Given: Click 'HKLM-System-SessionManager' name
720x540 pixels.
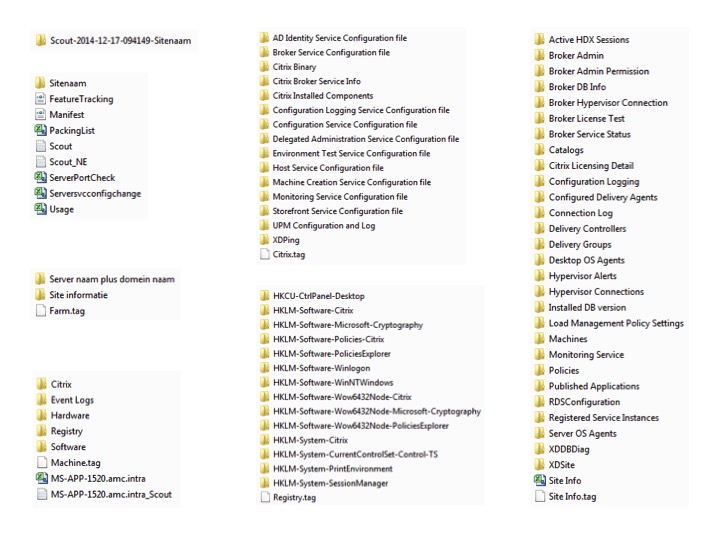Looking at the screenshot, I should 331,483.
